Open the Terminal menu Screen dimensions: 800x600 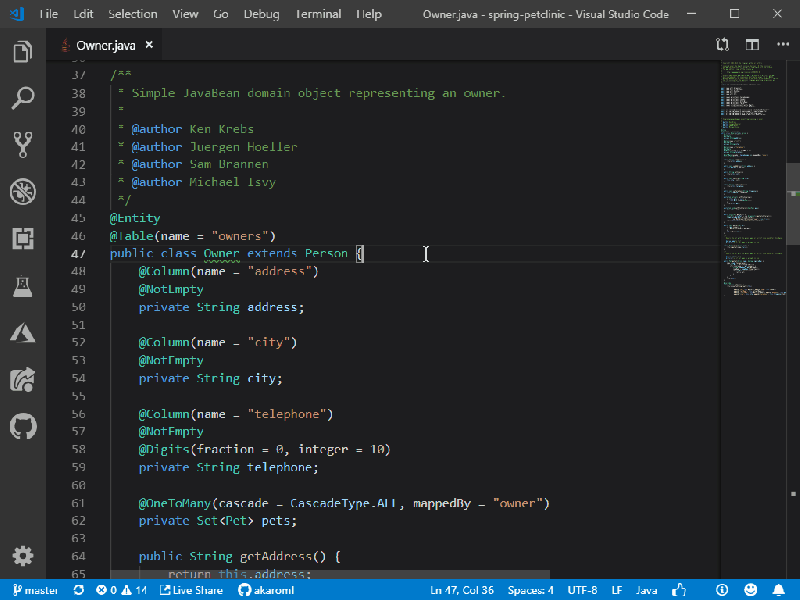tap(318, 14)
